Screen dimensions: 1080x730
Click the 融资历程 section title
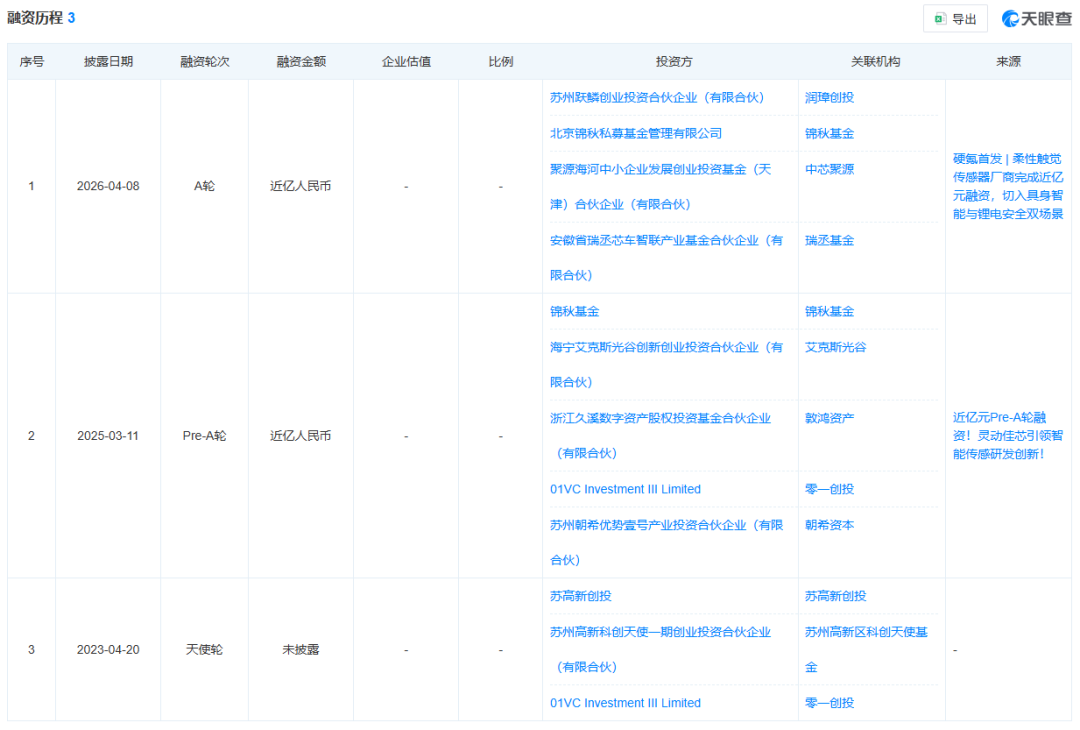tap(35, 18)
